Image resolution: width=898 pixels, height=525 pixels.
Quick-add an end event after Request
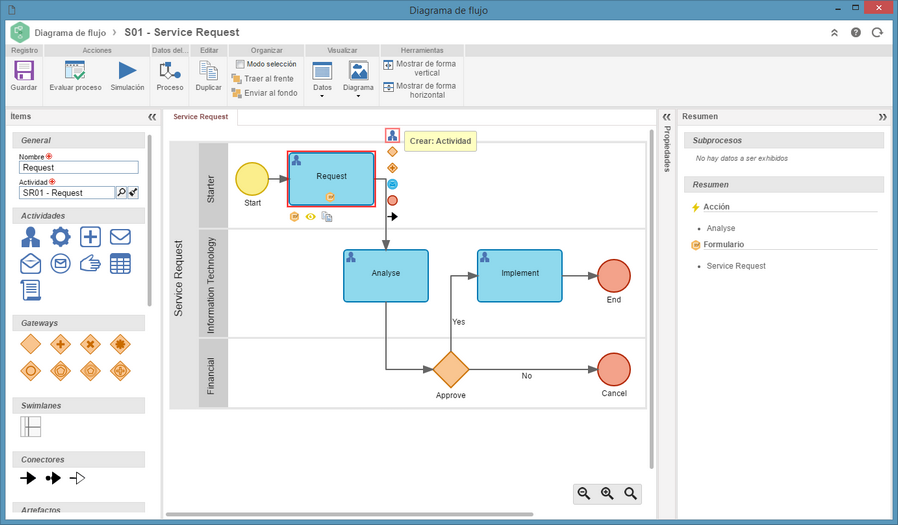392,200
